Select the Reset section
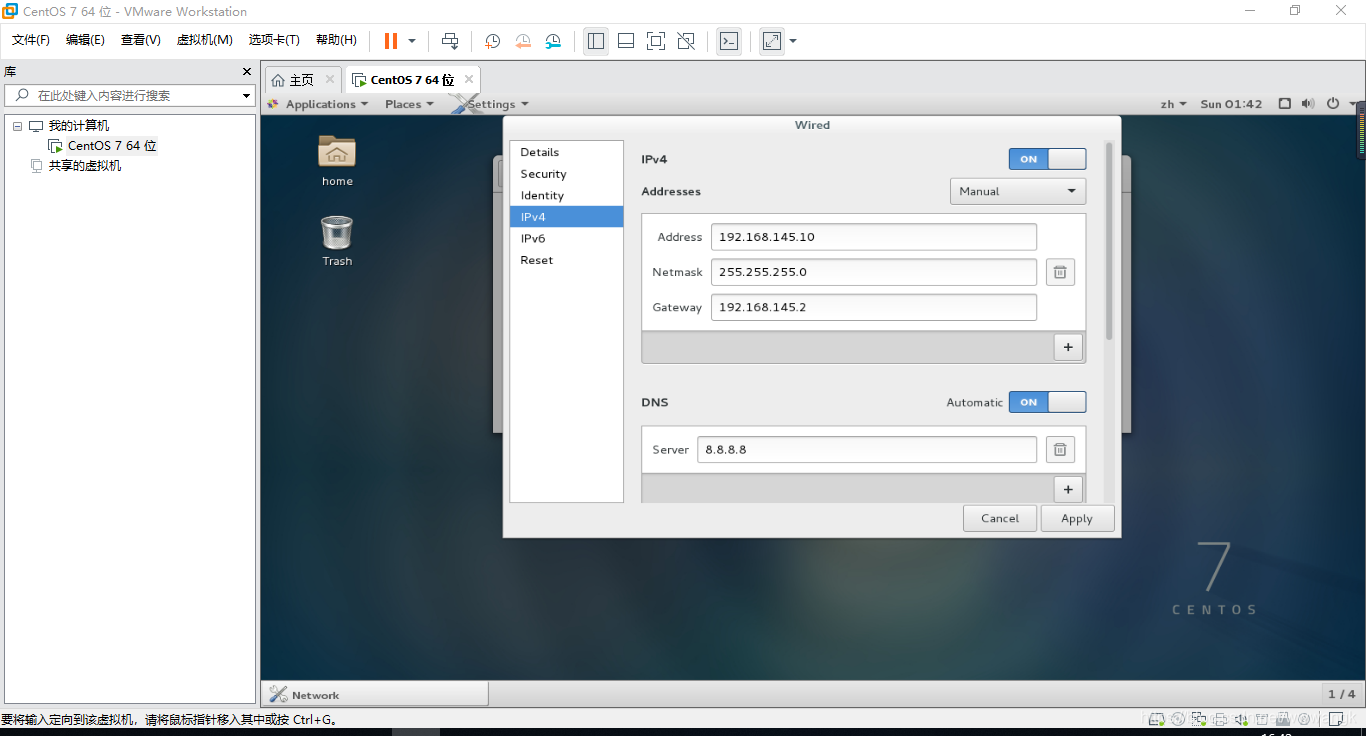 pos(566,260)
